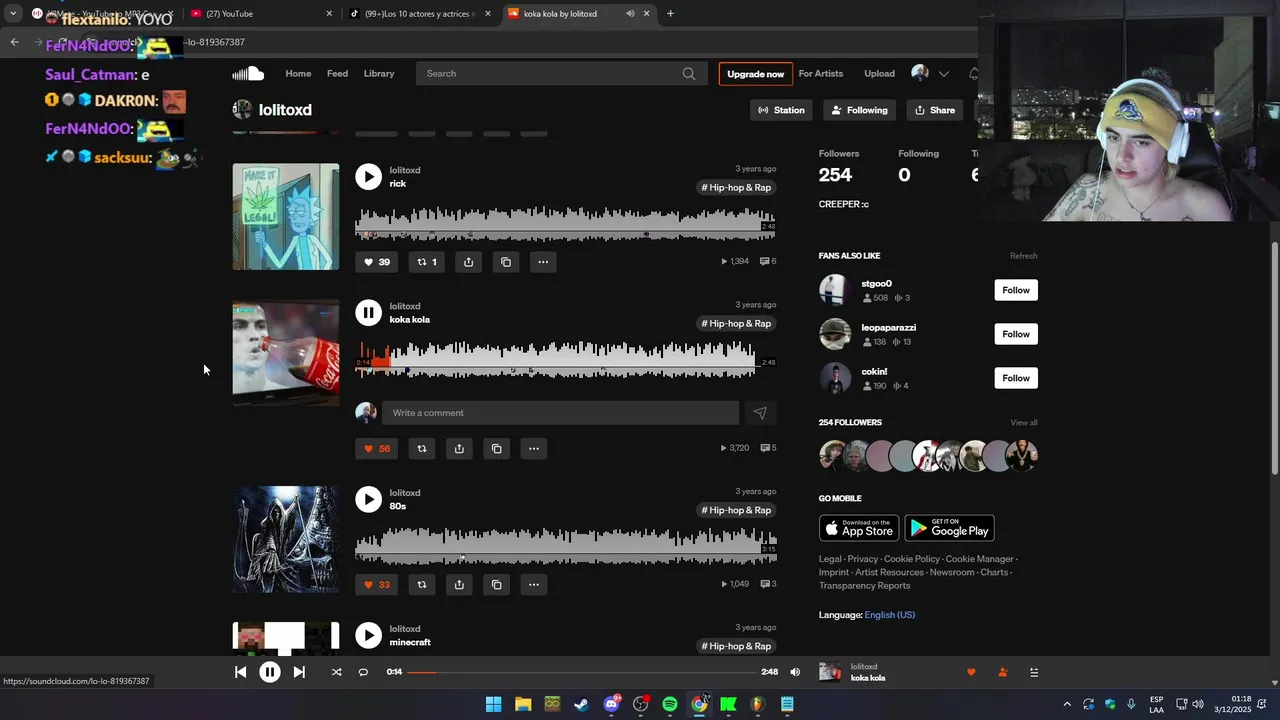Click the Upgrade now button
Viewport: 1280px width, 720px height.
756,74
